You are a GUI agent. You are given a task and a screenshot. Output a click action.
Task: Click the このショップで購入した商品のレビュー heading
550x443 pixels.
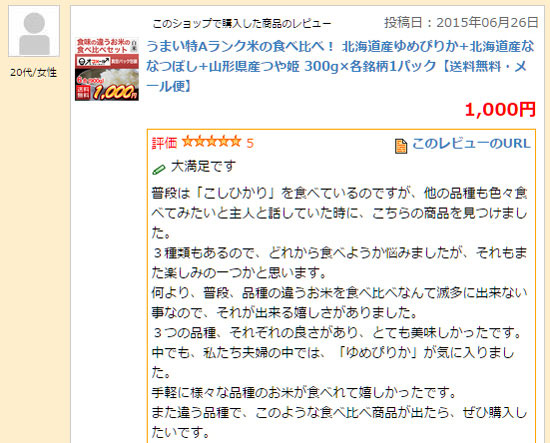click(x=242, y=24)
